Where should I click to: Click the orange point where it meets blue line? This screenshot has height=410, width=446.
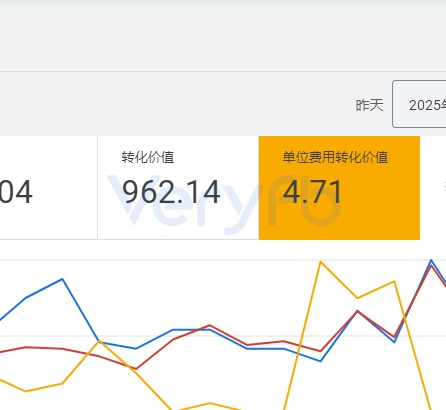(x=99, y=341)
